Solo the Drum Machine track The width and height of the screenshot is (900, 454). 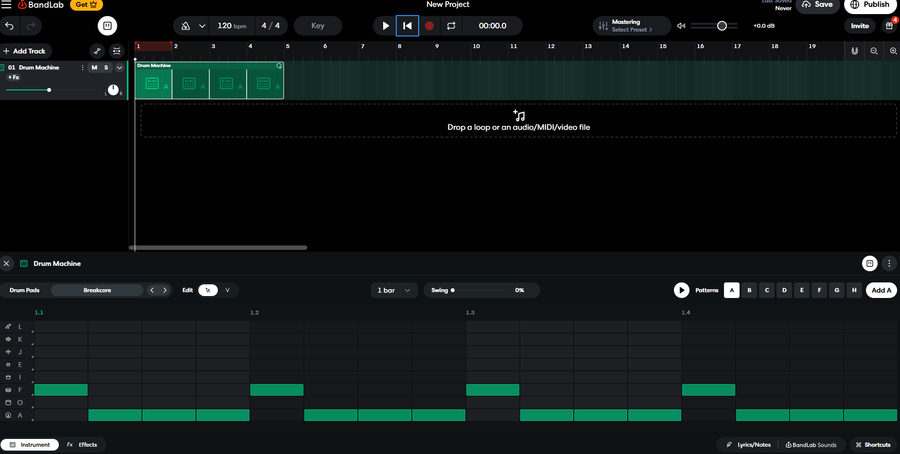106,67
